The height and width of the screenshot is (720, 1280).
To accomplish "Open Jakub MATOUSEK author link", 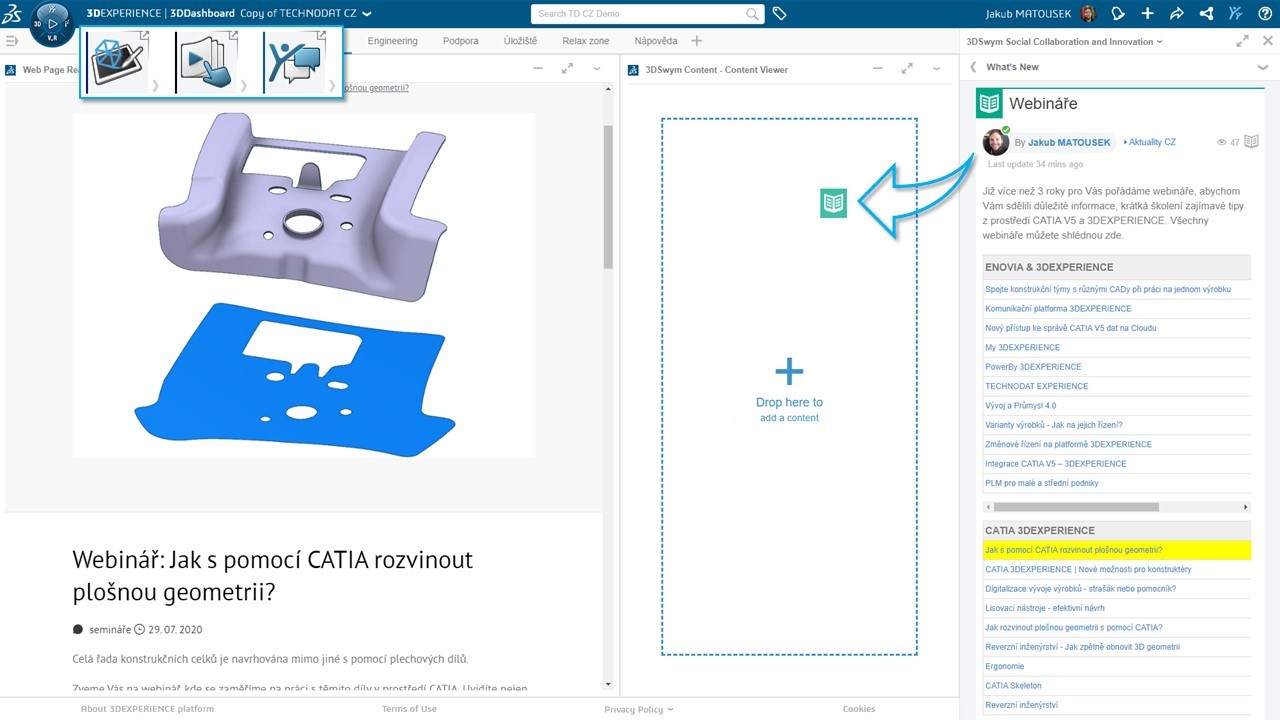I will [1069, 142].
